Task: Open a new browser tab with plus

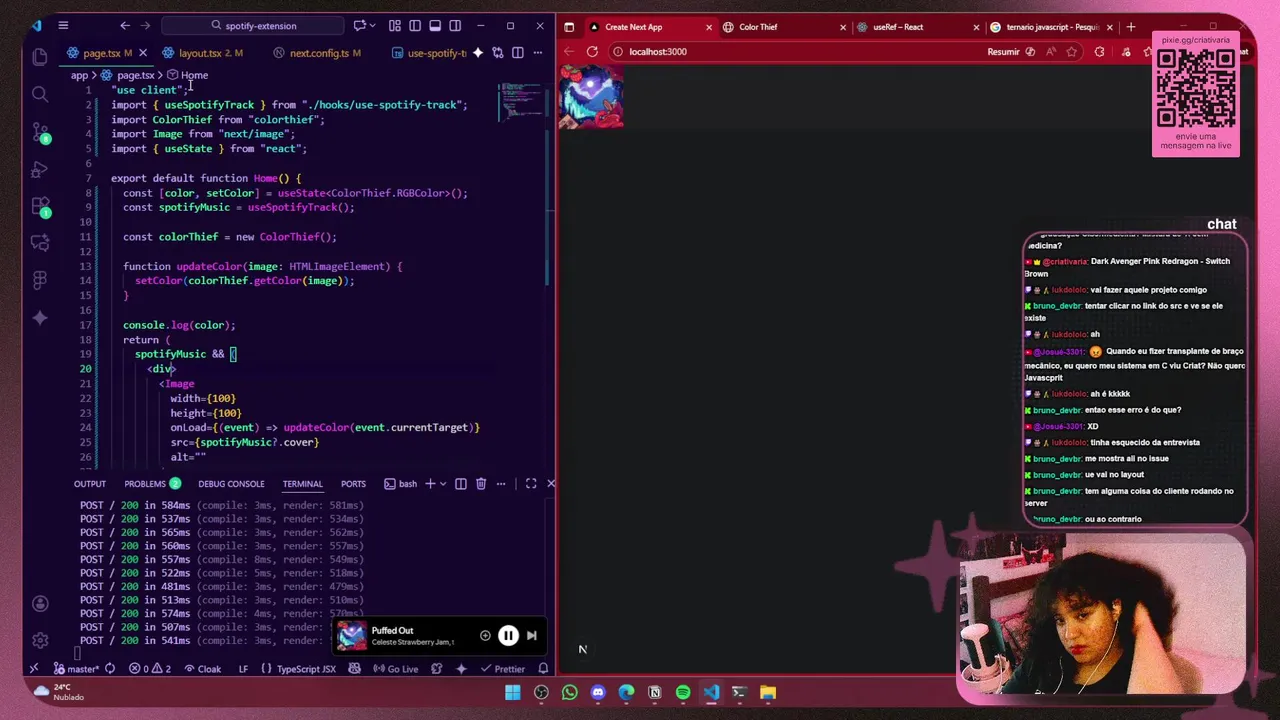Action: tap(1131, 27)
